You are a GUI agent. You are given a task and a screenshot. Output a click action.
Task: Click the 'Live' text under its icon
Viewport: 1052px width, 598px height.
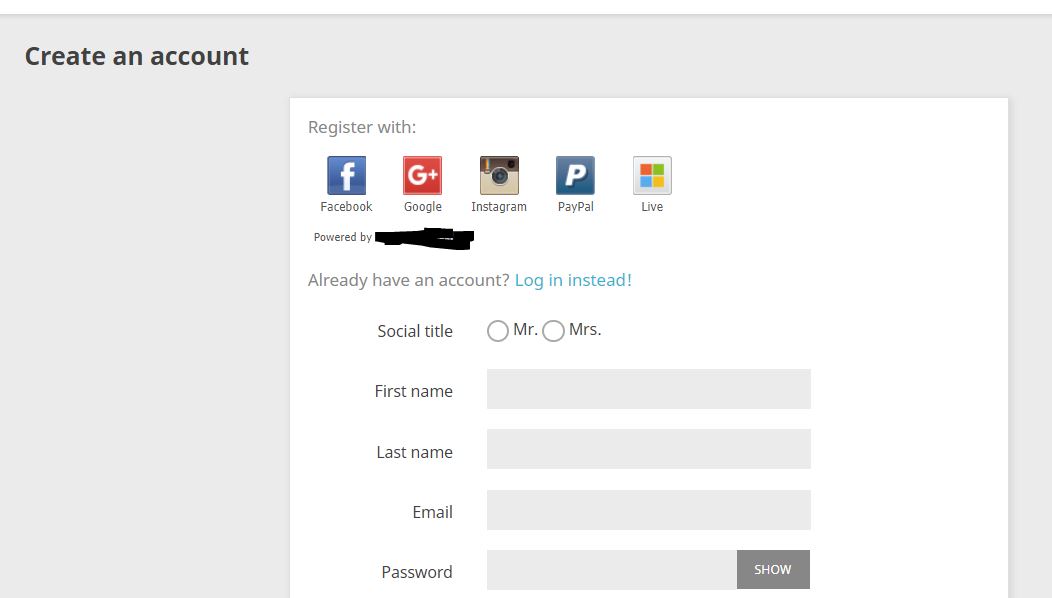(652, 207)
